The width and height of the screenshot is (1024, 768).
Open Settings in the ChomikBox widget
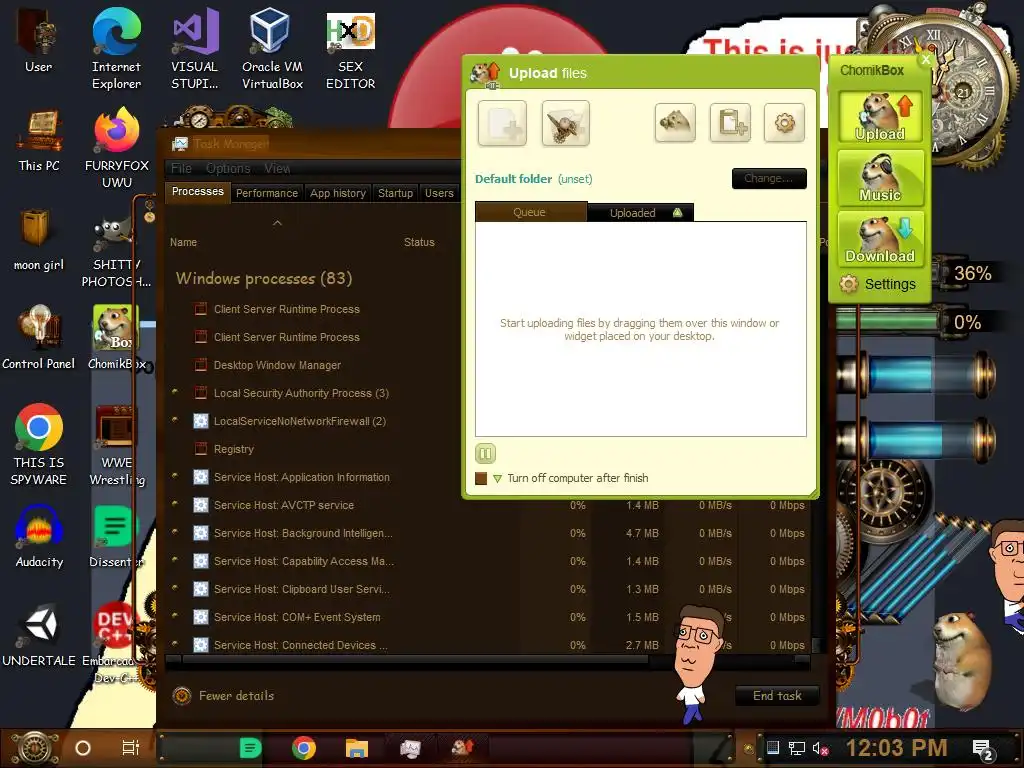(878, 284)
